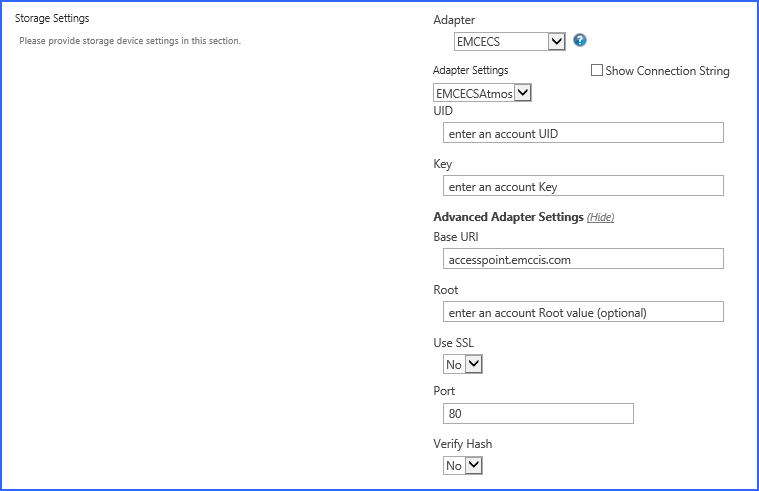Click the storage device settings description text
The image size is (759, 491).
(130, 41)
